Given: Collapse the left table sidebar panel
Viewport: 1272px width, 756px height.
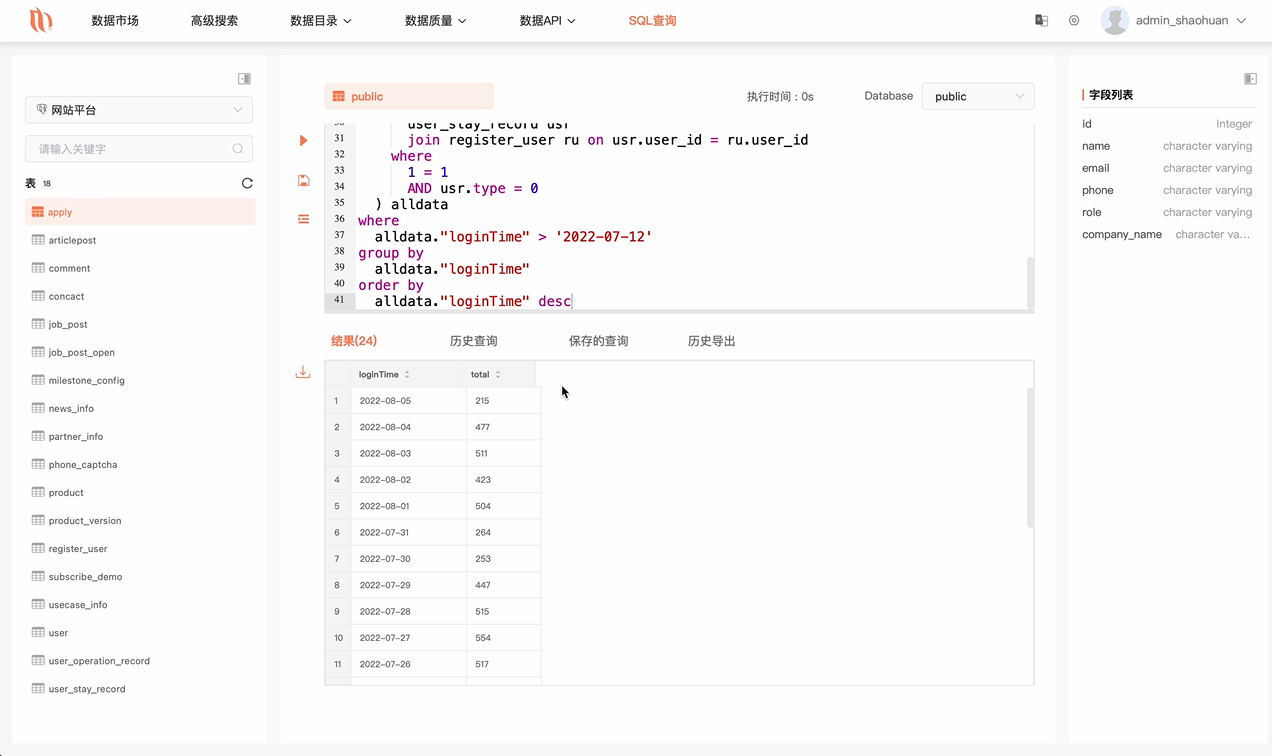Looking at the screenshot, I should click(244, 78).
